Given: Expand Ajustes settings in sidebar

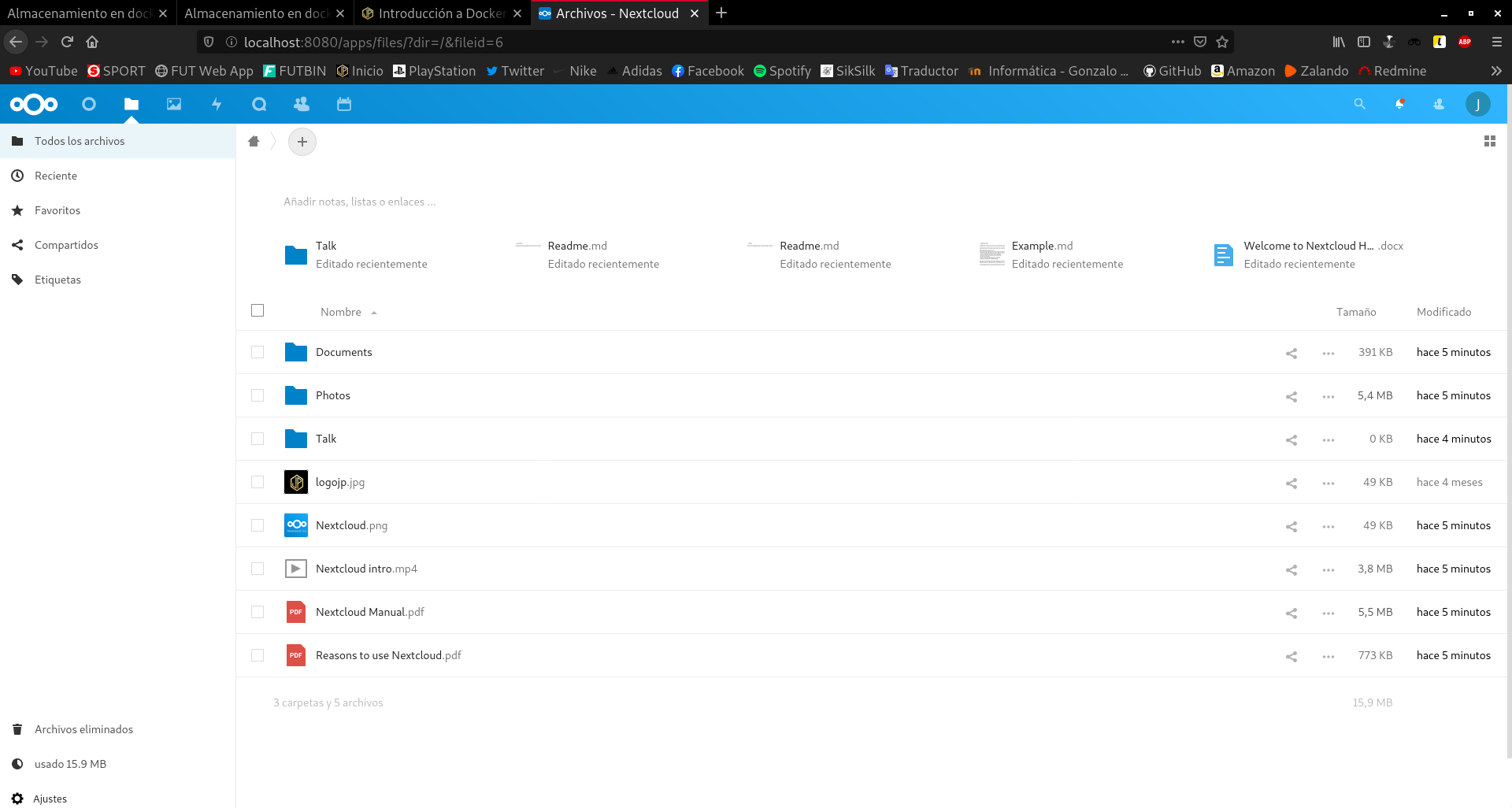Looking at the screenshot, I should point(117,798).
